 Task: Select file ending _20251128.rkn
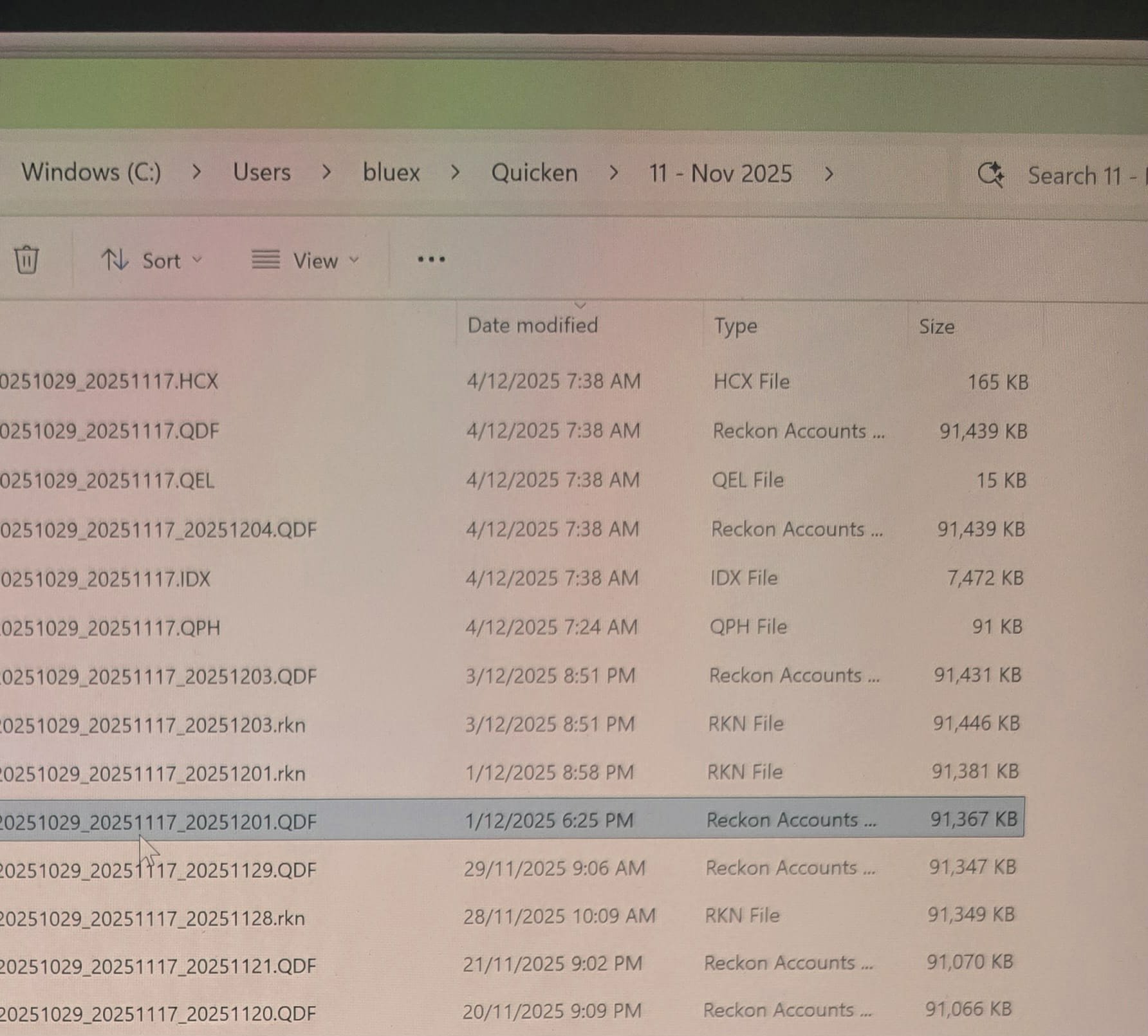pos(153,918)
